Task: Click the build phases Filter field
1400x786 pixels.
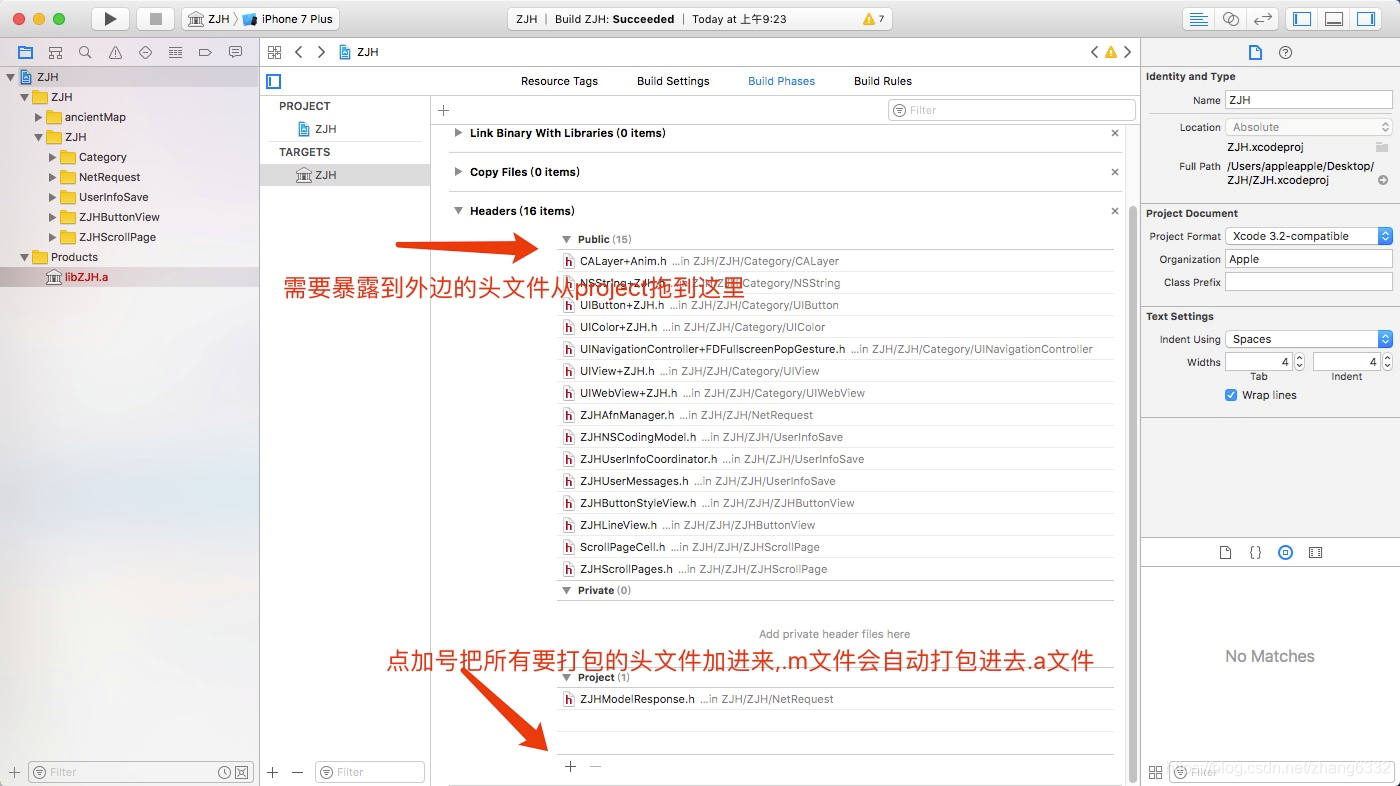Action: point(1011,110)
